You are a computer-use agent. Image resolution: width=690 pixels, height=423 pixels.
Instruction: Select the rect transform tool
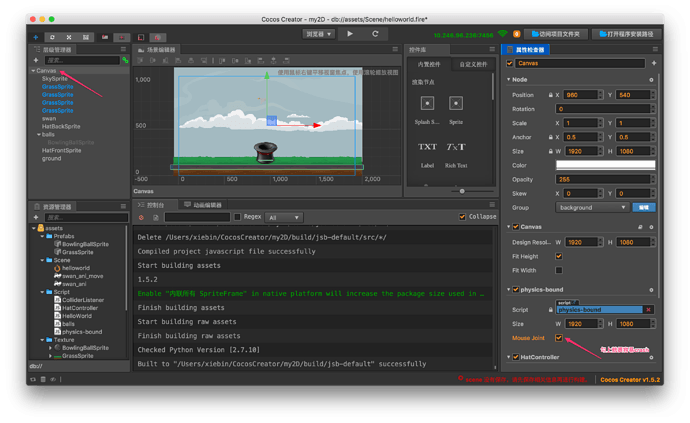coord(86,37)
